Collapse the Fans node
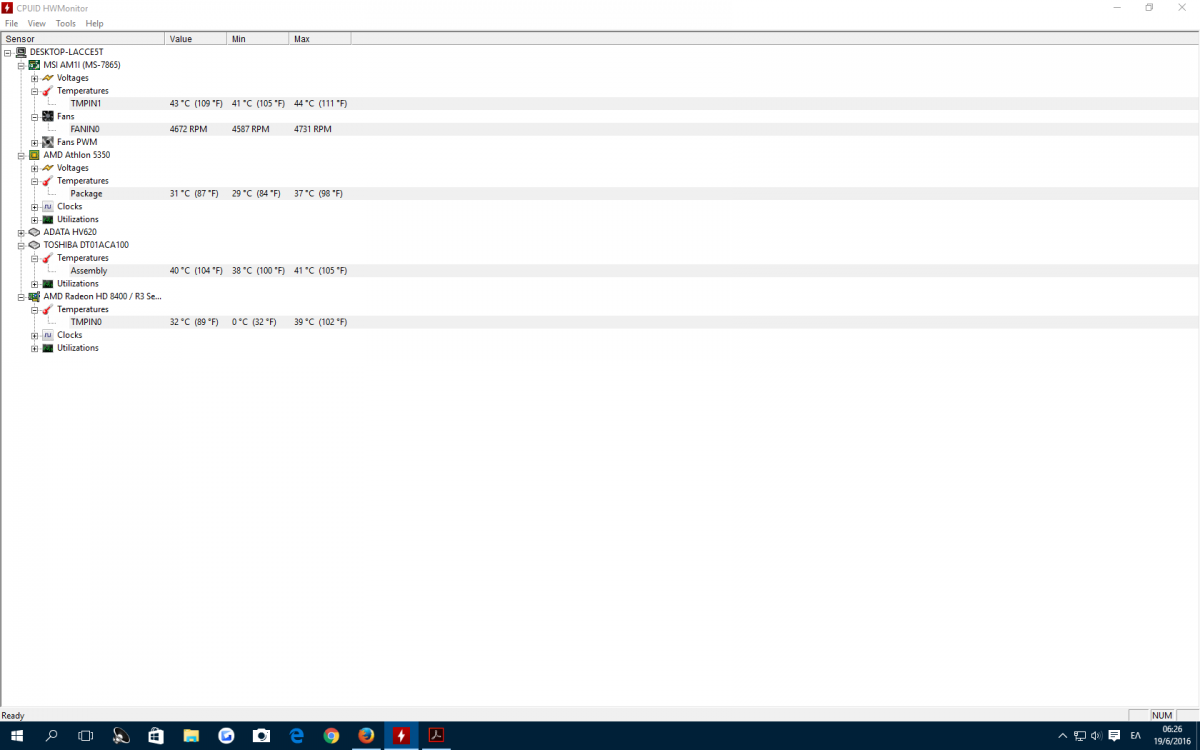This screenshot has height=750, width=1200. [34, 116]
